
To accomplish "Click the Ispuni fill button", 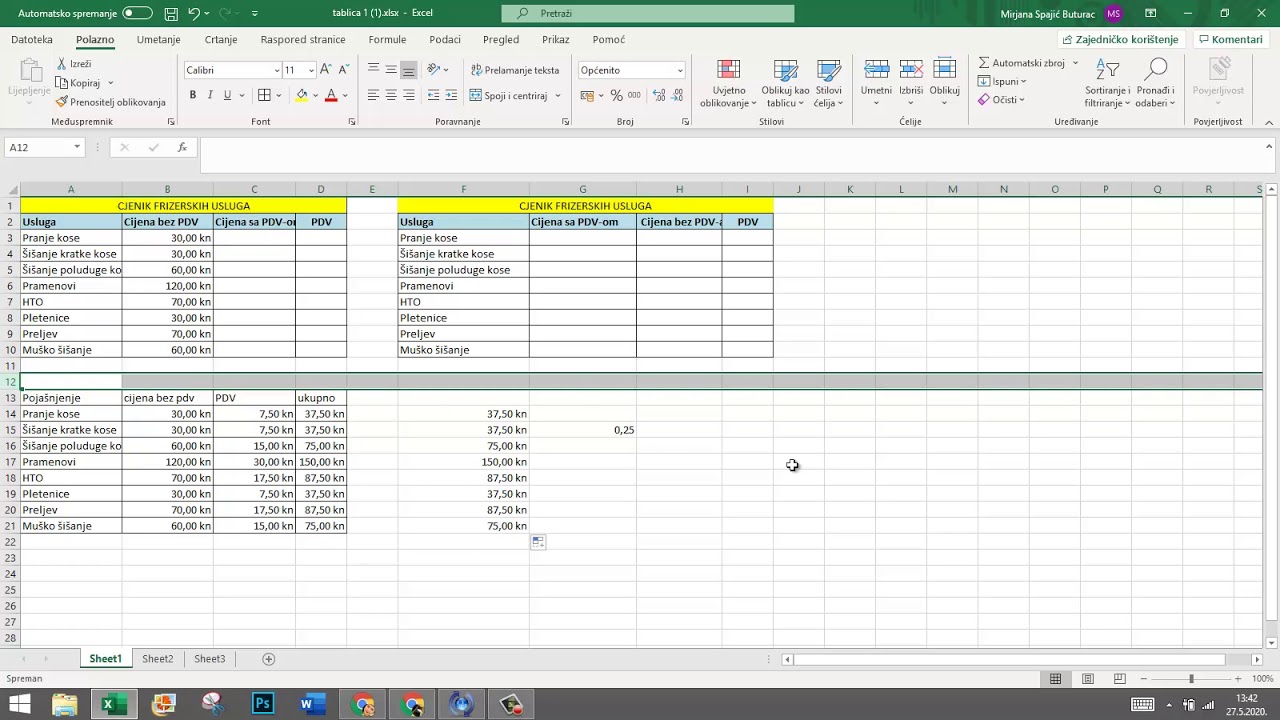I will (1002, 81).
